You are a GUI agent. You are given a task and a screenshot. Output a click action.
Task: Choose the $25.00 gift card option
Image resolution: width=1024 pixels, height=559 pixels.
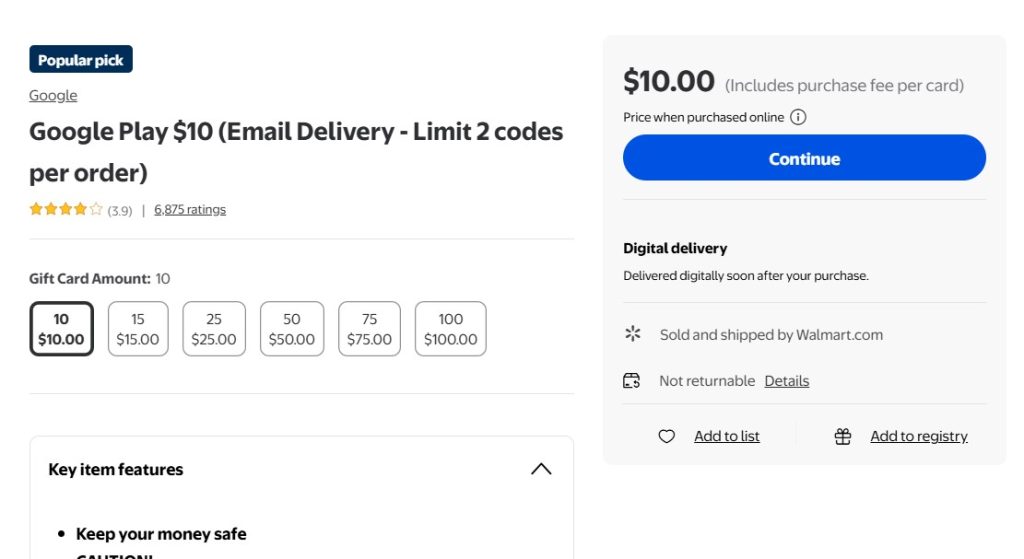coord(214,329)
